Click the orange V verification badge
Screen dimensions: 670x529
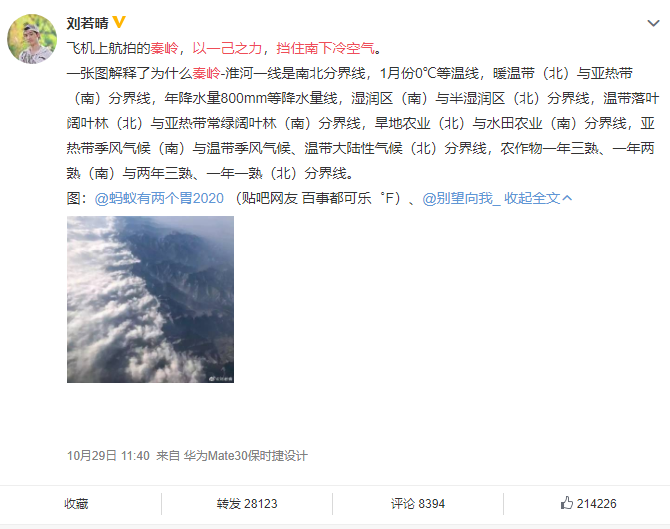pyautogui.click(x=119, y=22)
